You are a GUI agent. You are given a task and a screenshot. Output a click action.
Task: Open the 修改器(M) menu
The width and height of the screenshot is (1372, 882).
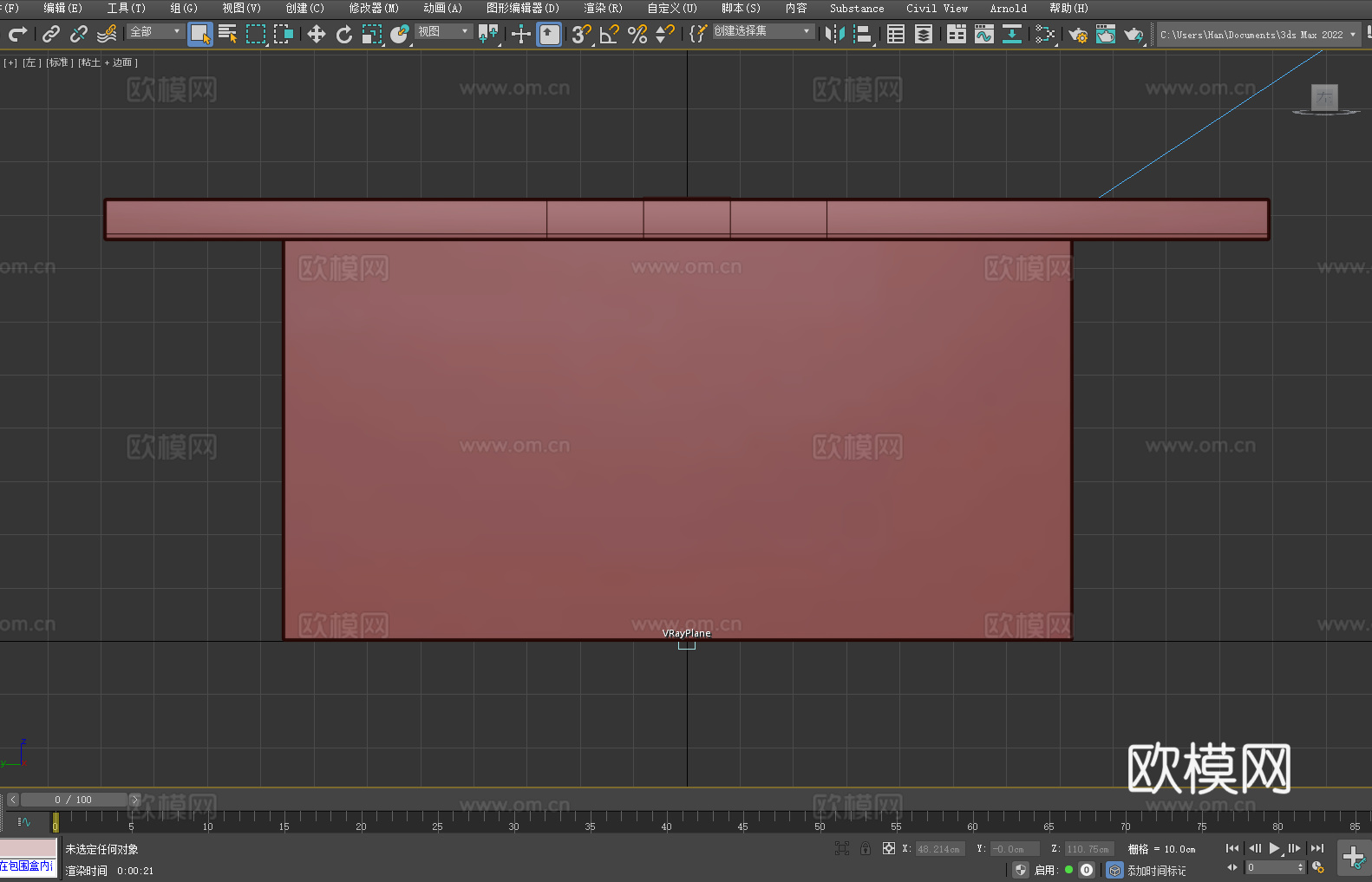click(374, 8)
